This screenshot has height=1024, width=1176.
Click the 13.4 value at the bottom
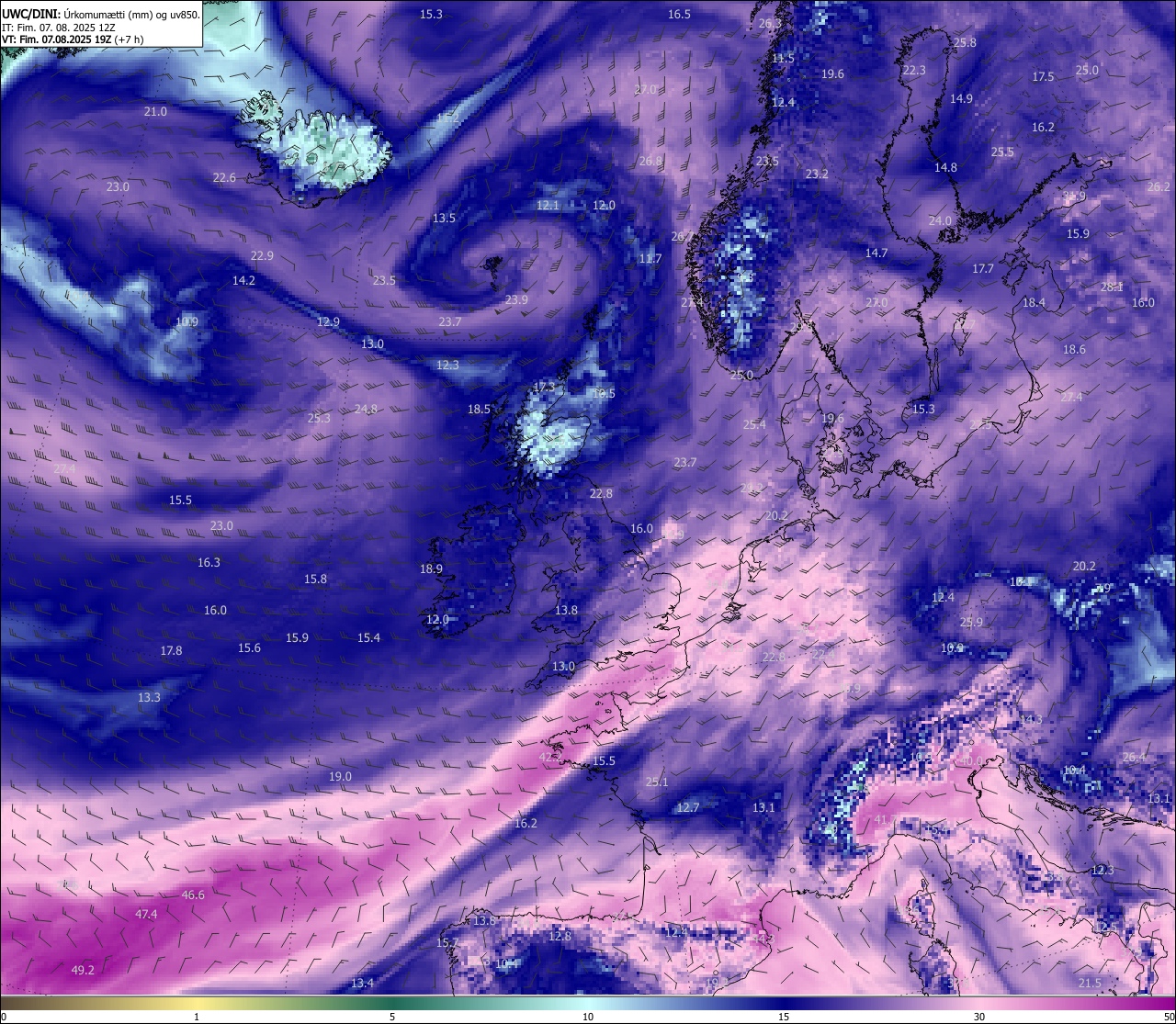point(362,983)
